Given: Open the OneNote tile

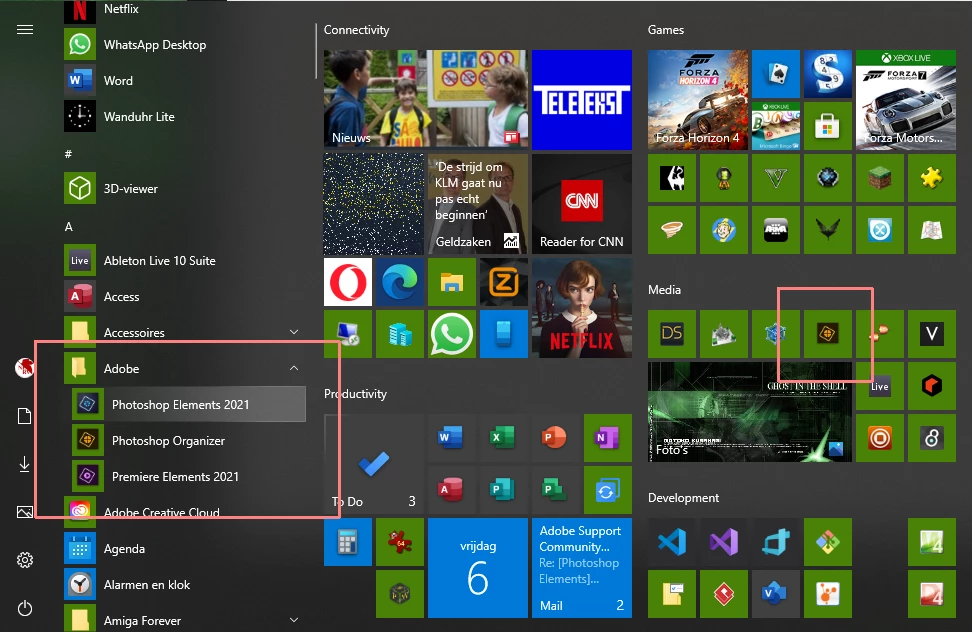Looking at the screenshot, I should point(608,438).
